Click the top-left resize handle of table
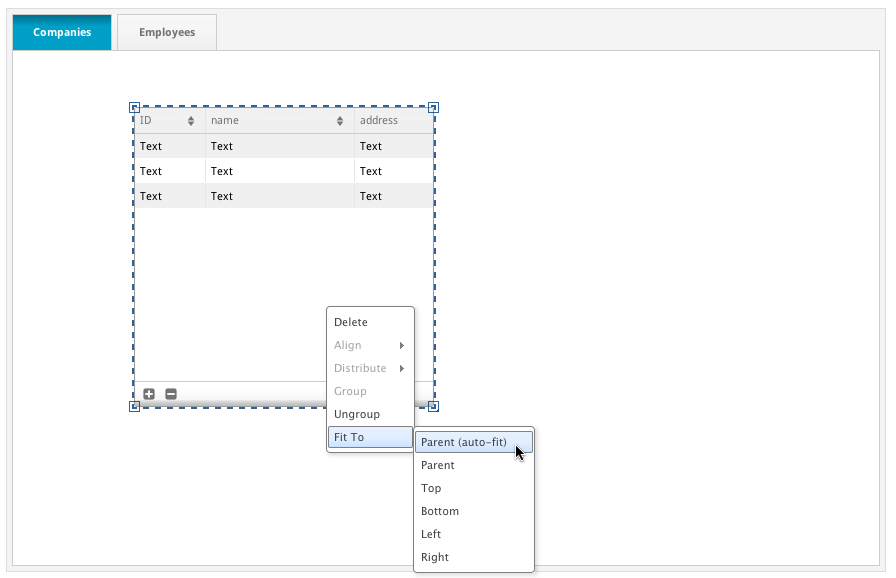This screenshot has height=578, width=896. [134, 107]
